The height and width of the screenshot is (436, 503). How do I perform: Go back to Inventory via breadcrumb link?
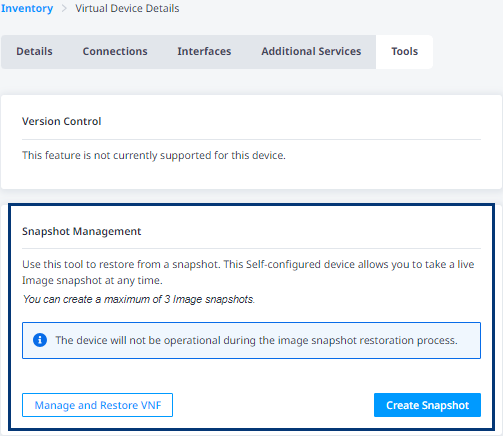click(x=27, y=8)
